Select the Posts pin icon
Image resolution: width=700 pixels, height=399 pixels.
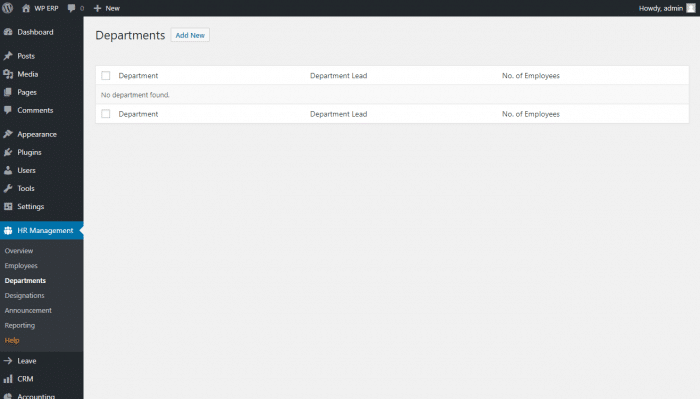click(8, 56)
